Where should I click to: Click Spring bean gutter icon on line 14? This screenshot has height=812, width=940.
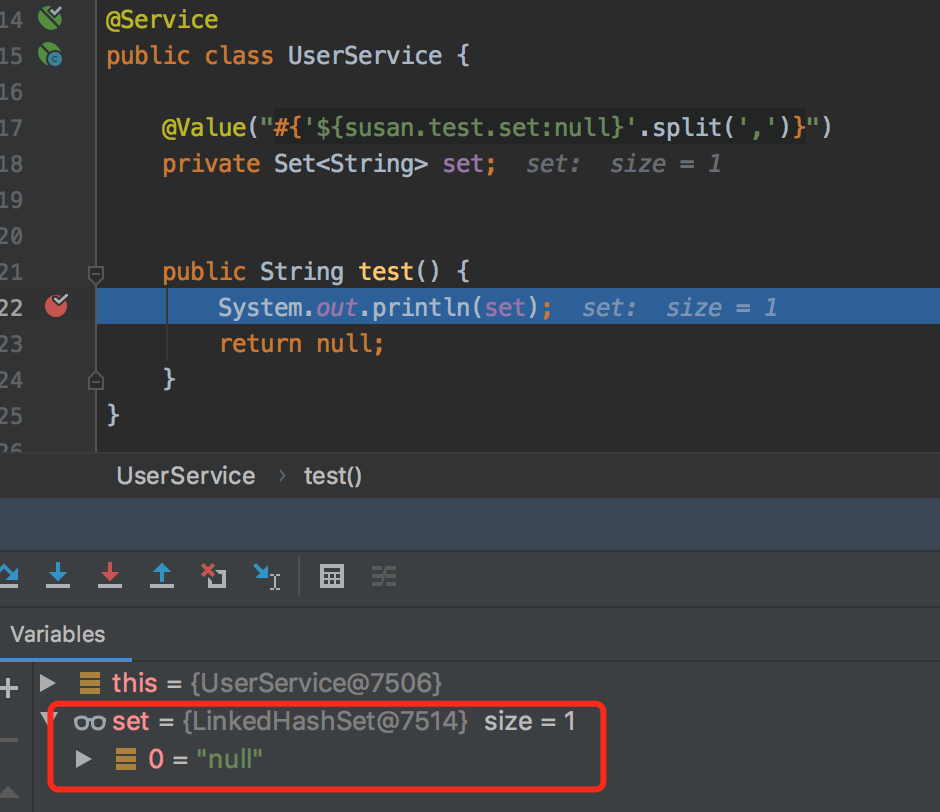[x=50, y=17]
